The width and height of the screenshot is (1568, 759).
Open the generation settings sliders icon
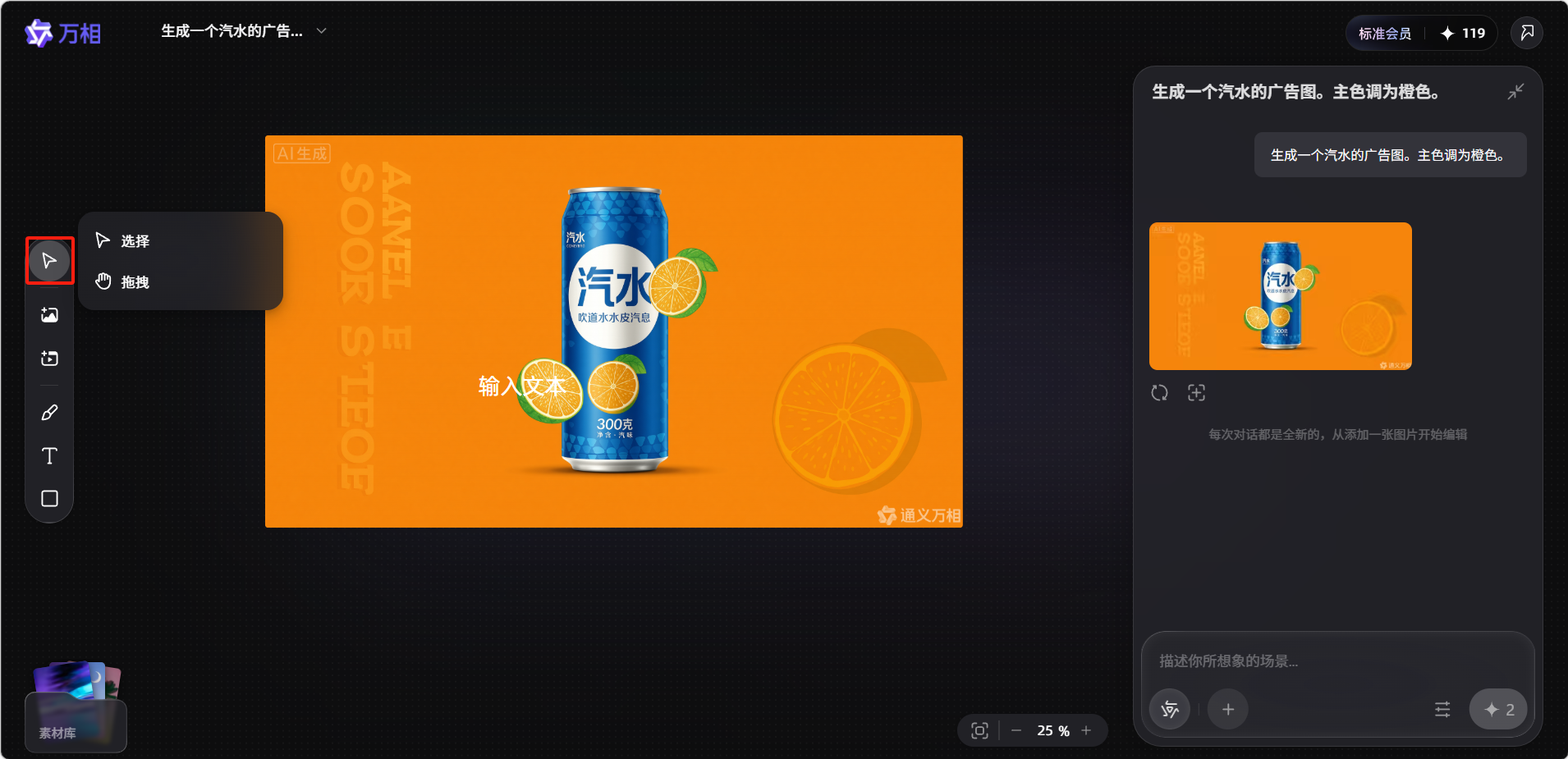pos(1442,710)
